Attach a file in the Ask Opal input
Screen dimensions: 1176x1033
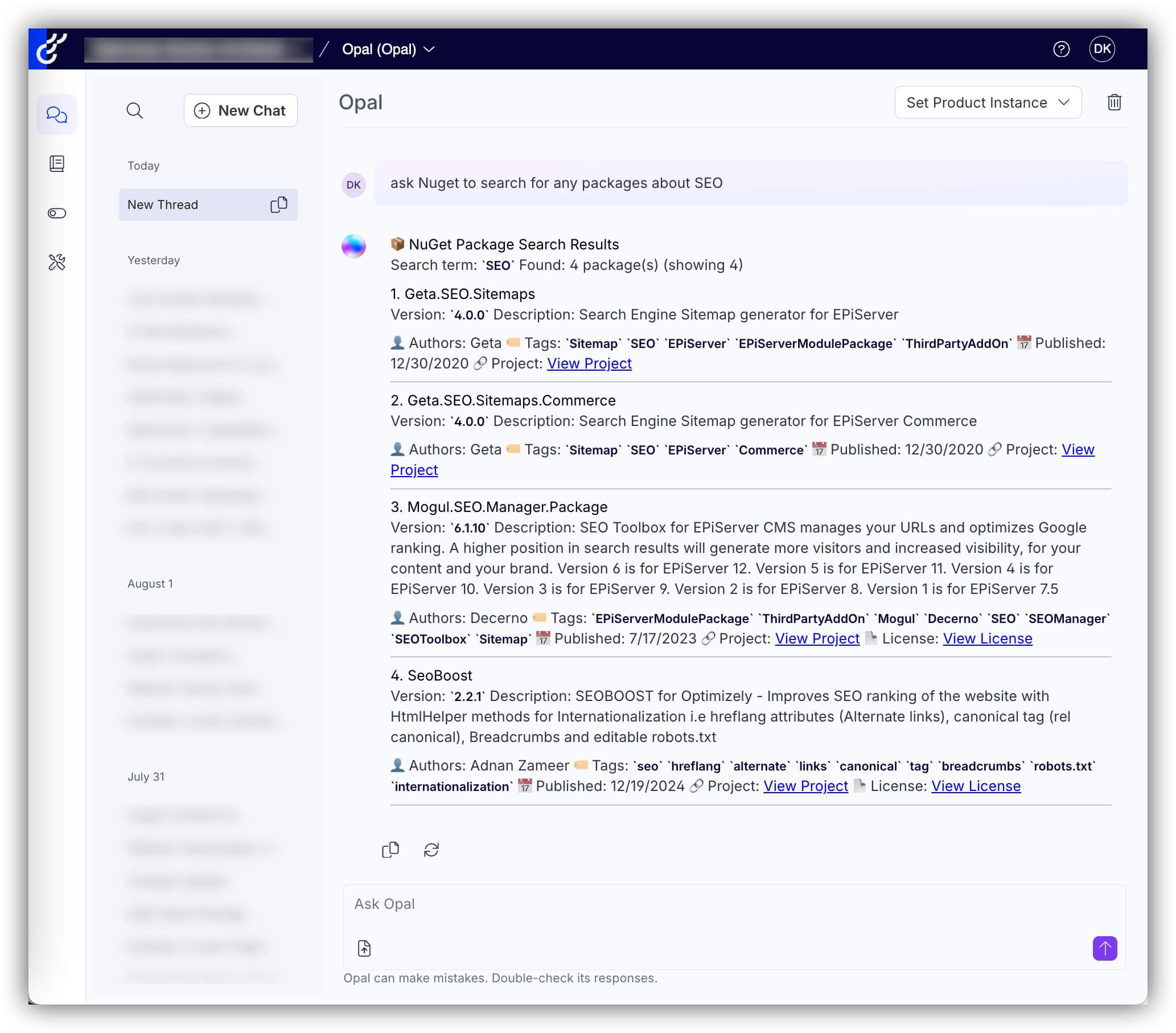click(x=364, y=947)
